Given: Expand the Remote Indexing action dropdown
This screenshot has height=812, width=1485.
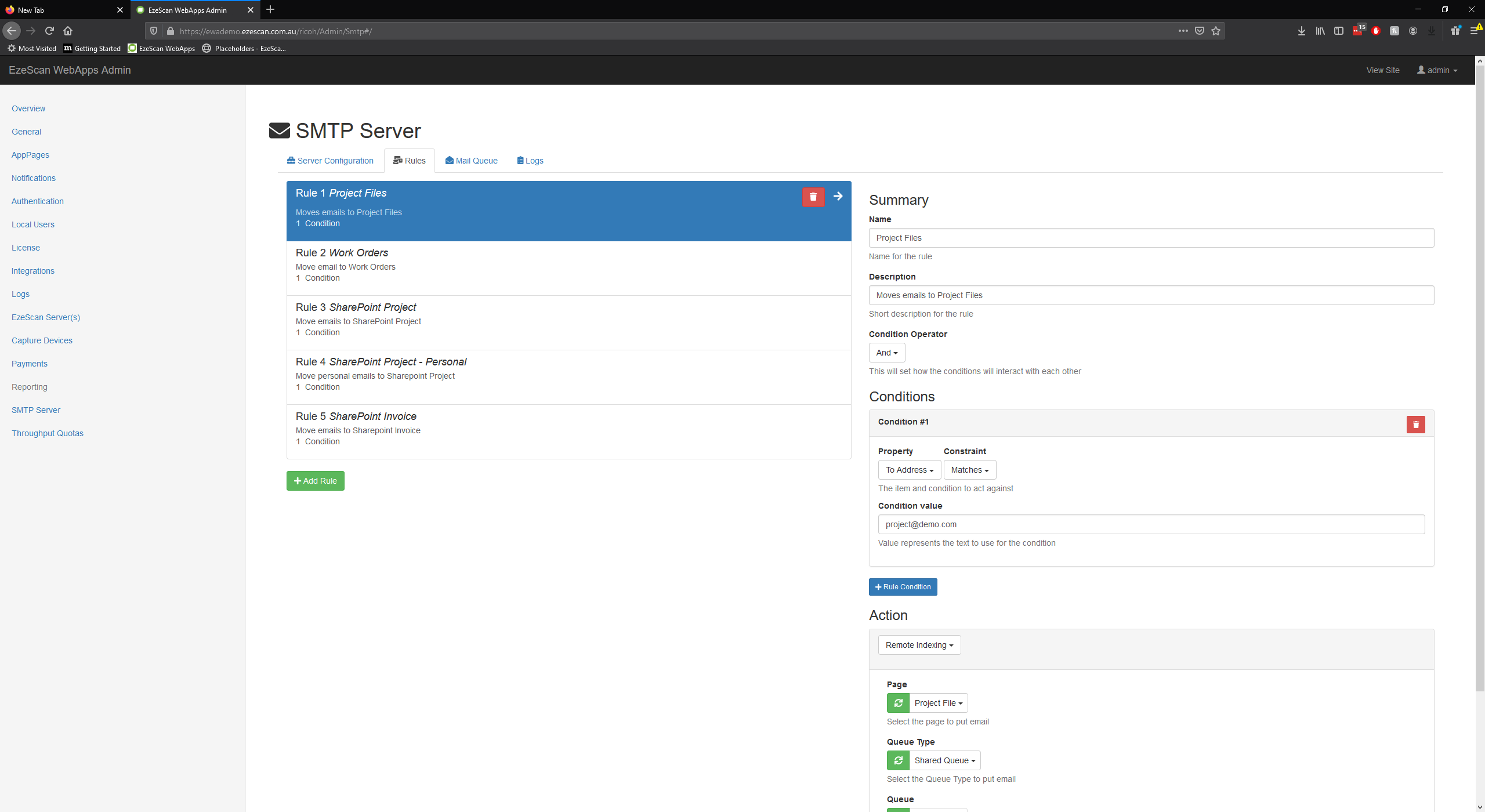Looking at the screenshot, I should tap(919, 645).
